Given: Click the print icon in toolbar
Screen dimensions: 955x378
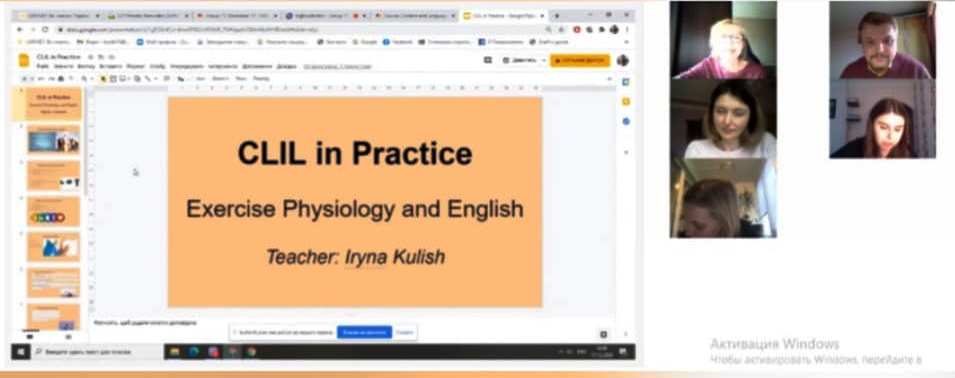Looking at the screenshot, I should click(61, 79).
